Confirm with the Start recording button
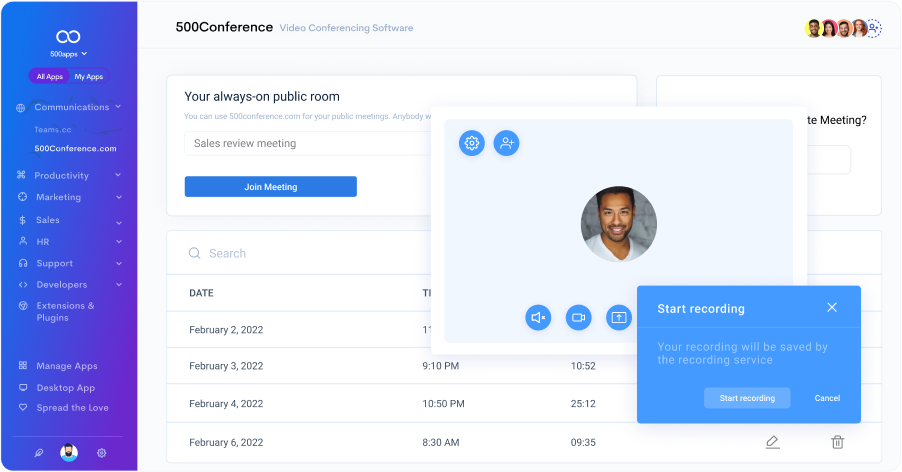Screen dimensions: 902x472 (747, 398)
